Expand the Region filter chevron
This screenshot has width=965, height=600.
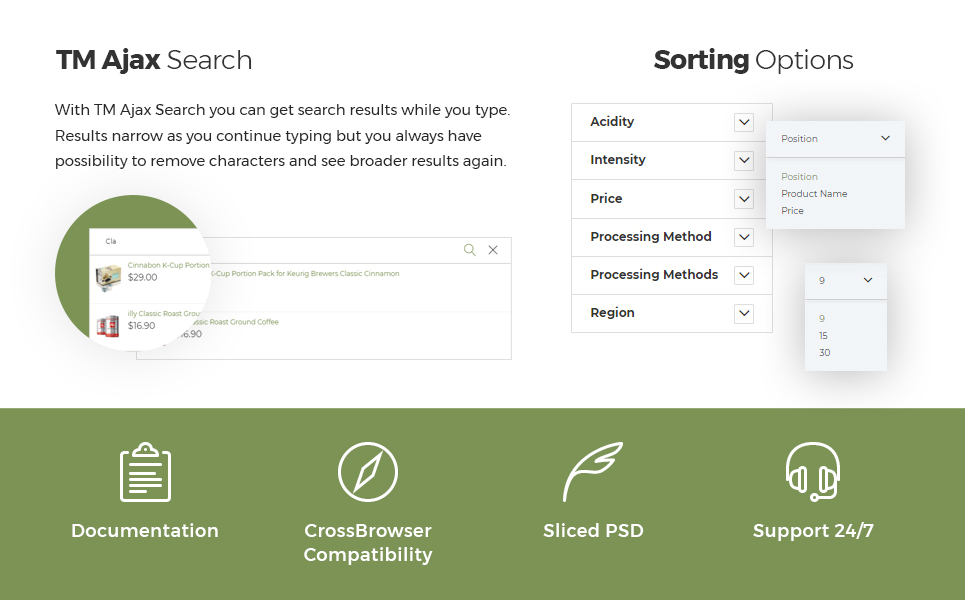point(744,313)
